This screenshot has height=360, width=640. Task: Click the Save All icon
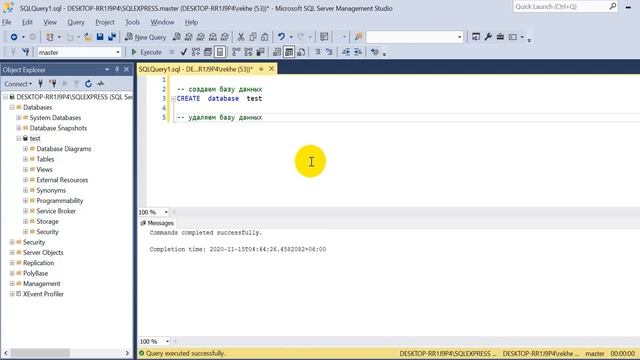[112, 37]
